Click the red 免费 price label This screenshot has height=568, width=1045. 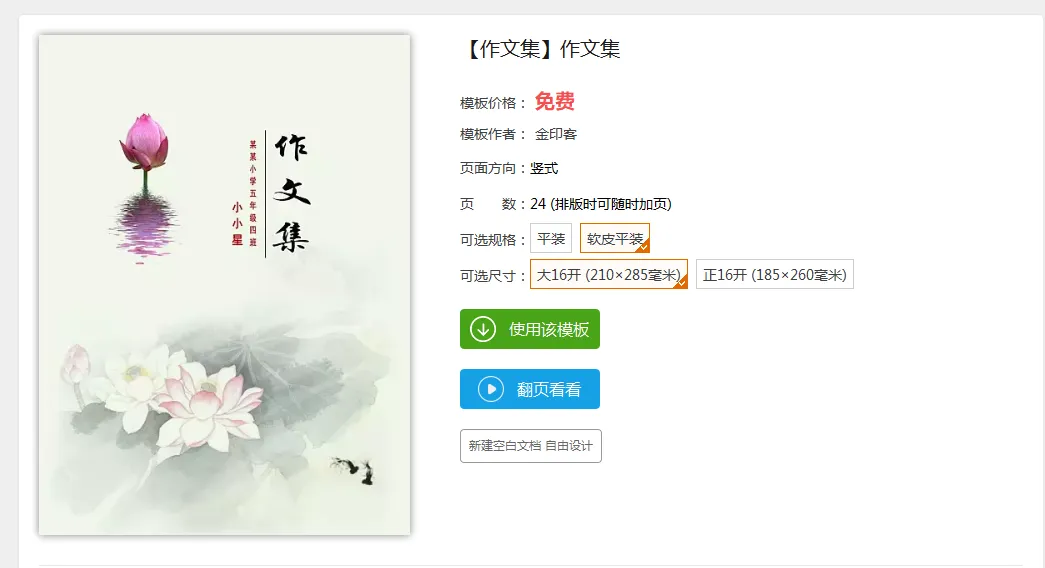554,101
